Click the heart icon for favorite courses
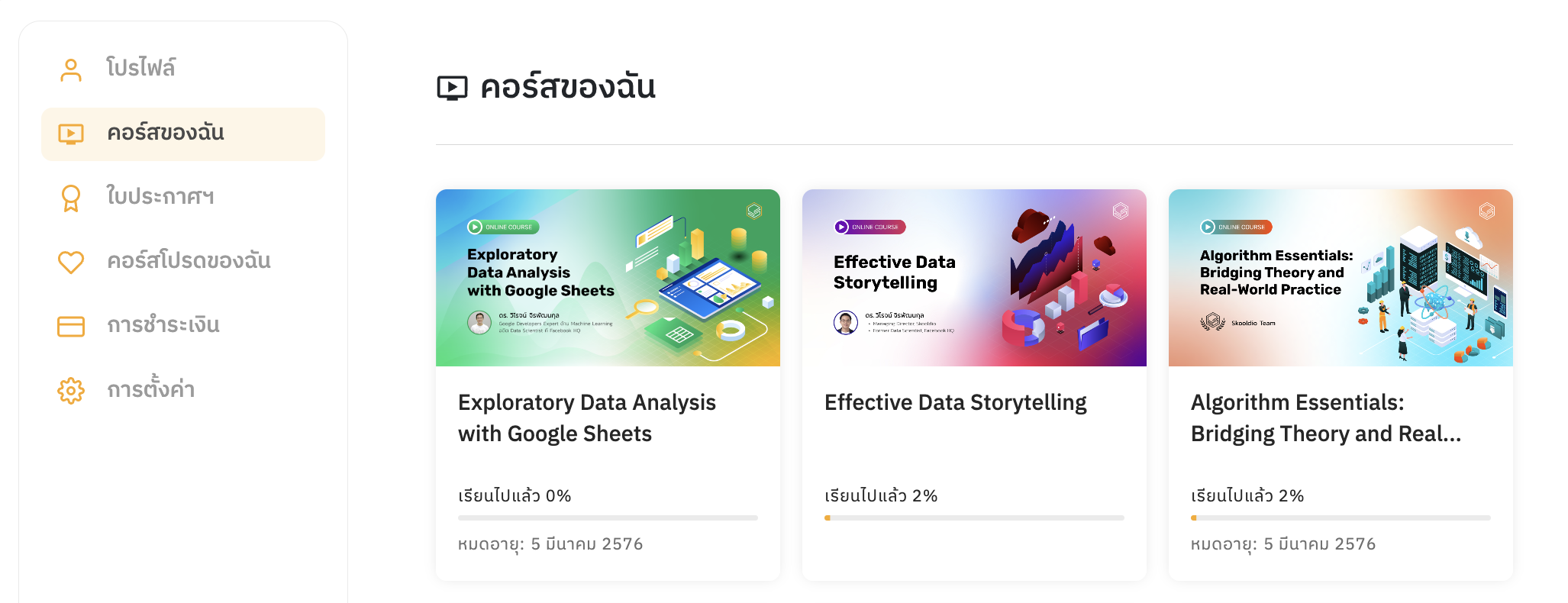This screenshot has width=1568, height=603. (x=71, y=262)
